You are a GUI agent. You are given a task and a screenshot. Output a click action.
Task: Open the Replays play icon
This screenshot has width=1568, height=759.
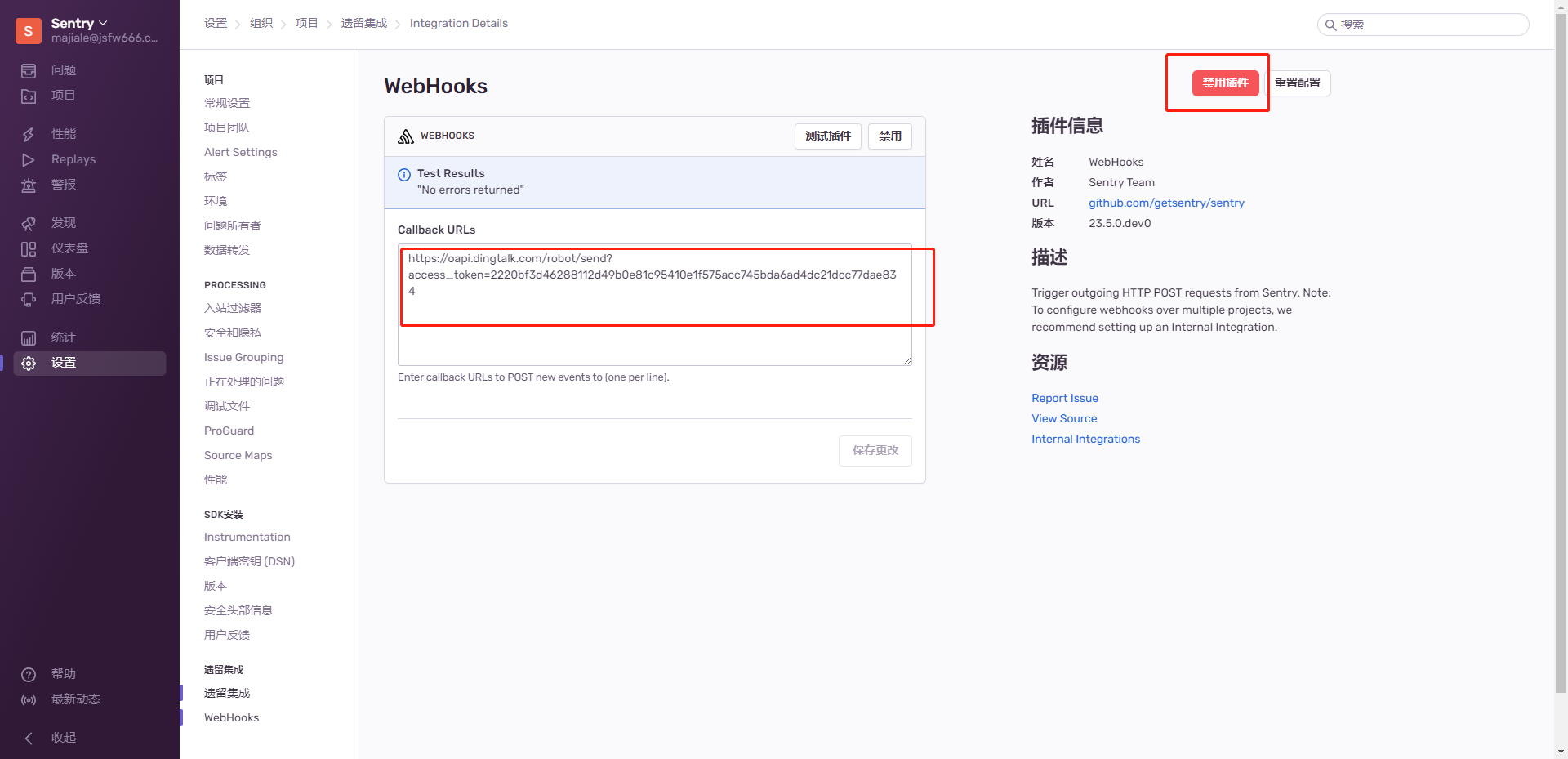29,159
